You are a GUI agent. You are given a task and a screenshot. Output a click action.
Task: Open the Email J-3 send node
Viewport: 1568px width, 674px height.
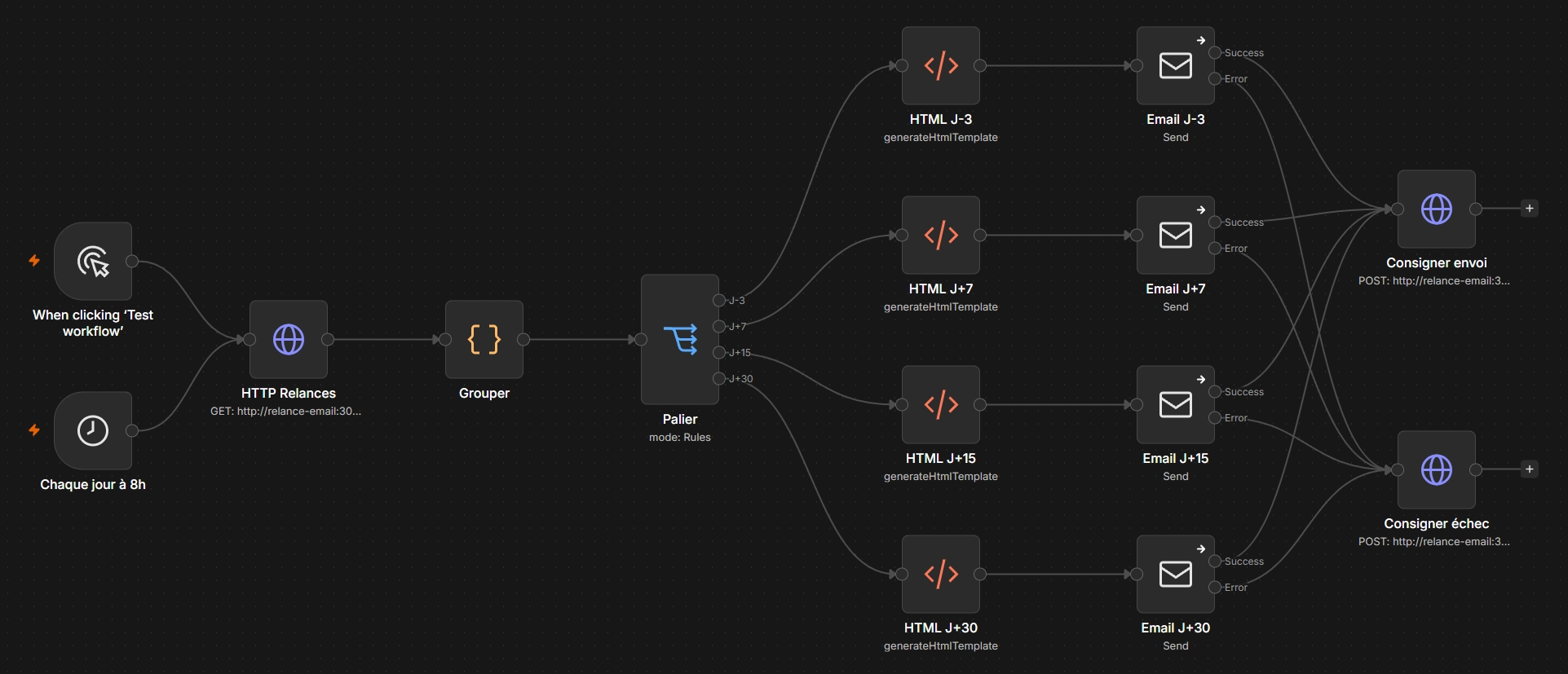1176,65
